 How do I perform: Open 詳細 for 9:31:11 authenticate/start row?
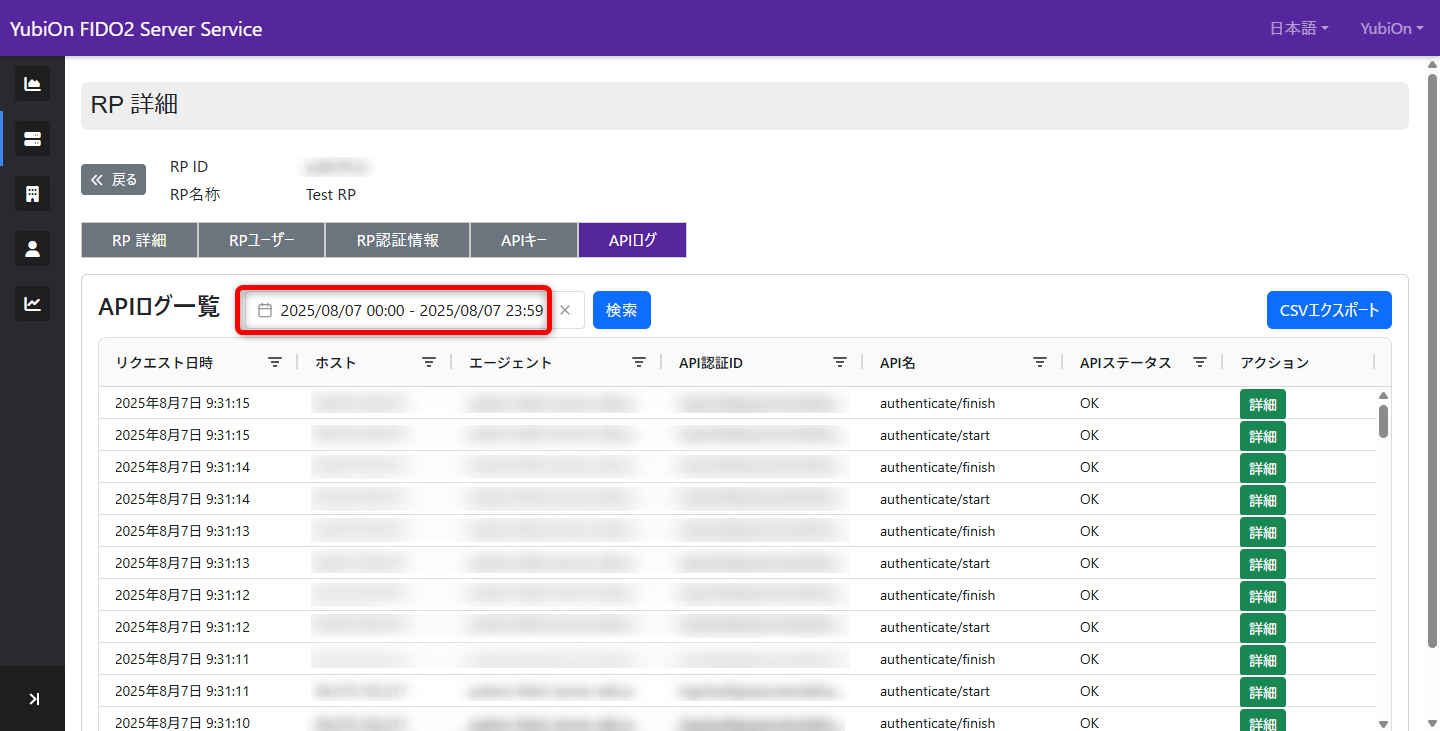click(x=1263, y=692)
